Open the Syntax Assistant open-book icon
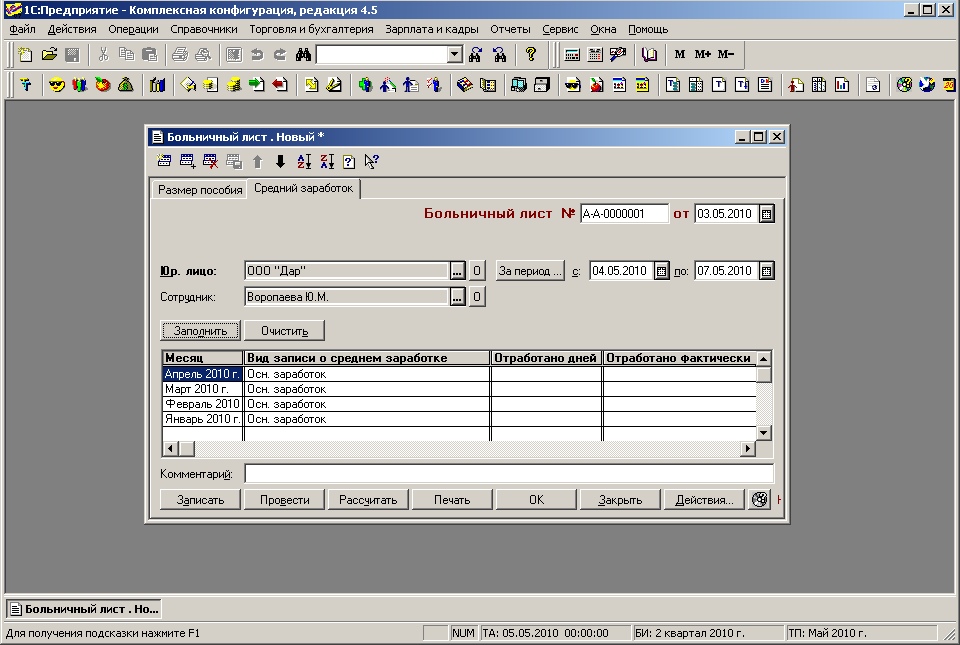This screenshot has height=645, width=960. point(649,54)
